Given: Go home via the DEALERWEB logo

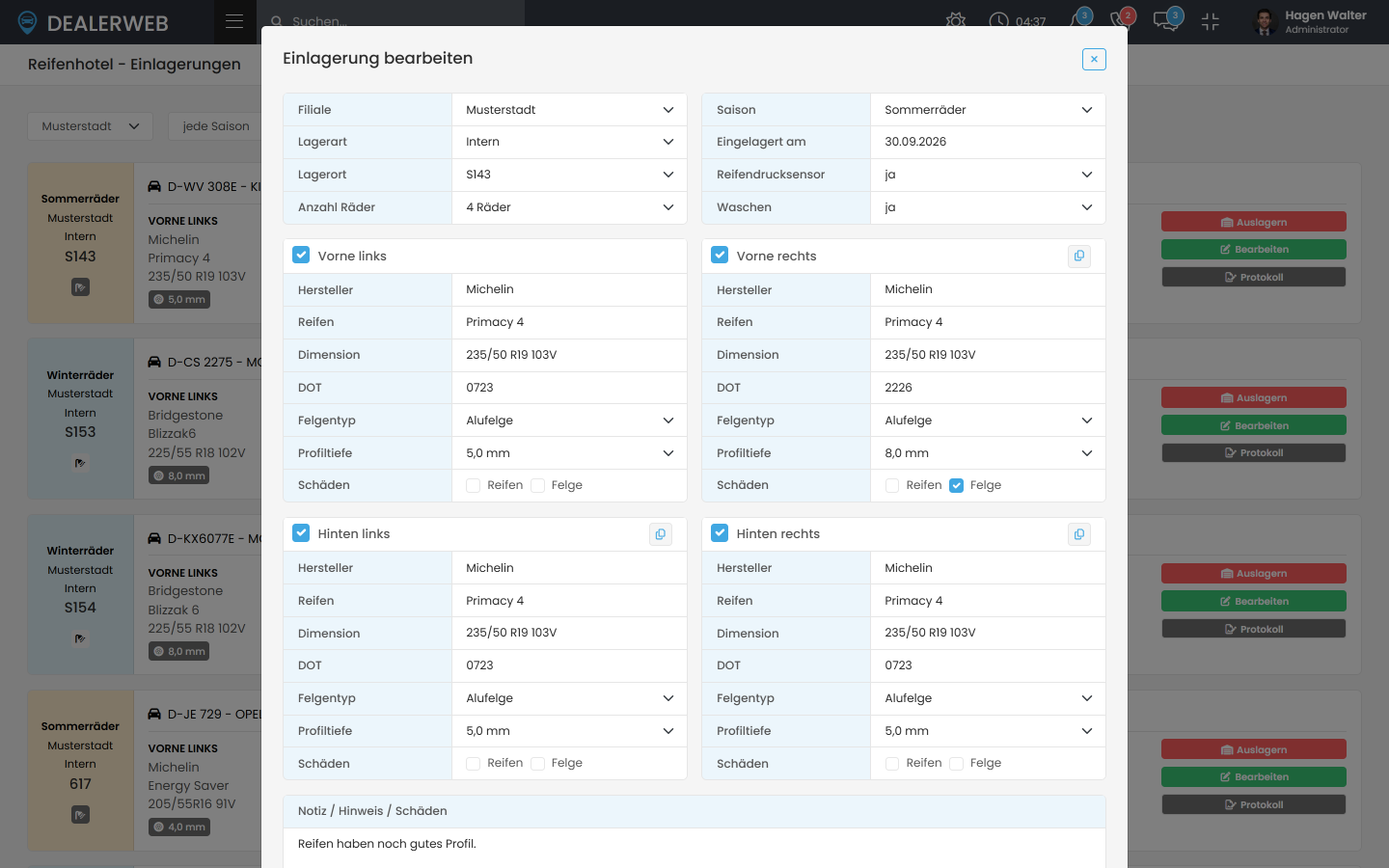Looking at the screenshot, I should pos(94,22).
